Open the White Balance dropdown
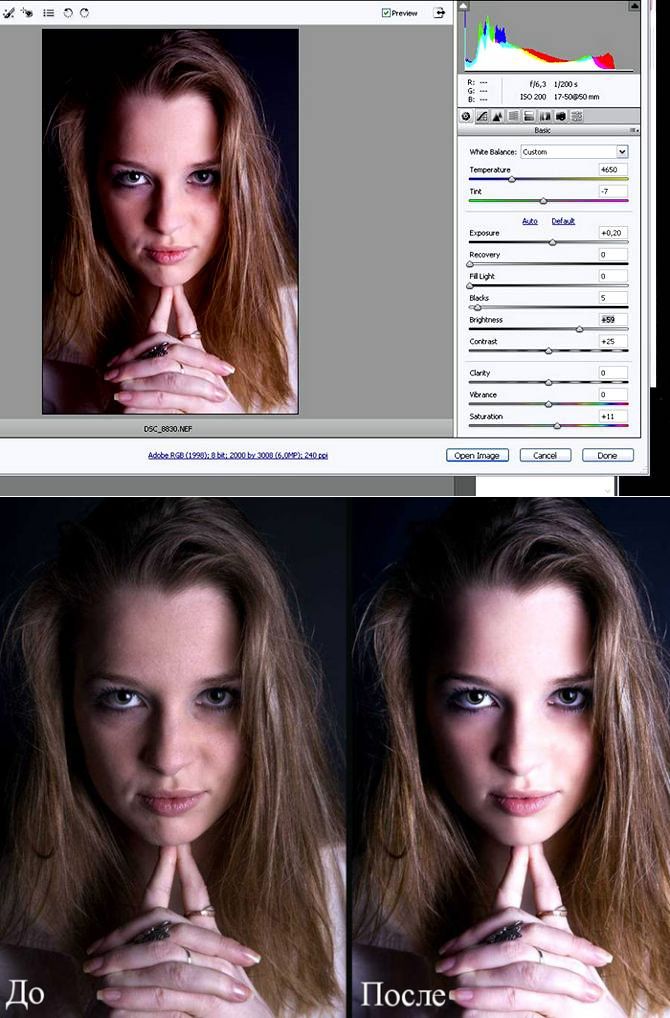 574,151
